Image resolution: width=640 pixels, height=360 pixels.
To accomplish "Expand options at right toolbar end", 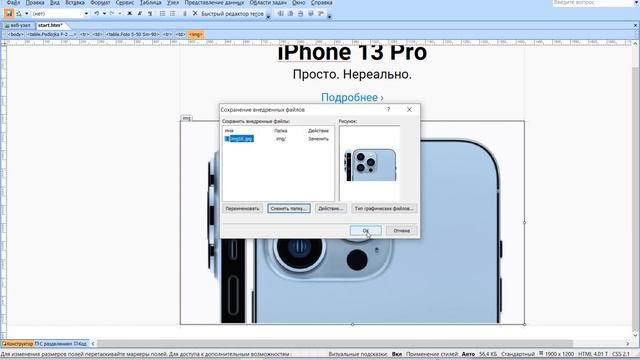I will 329,16.
